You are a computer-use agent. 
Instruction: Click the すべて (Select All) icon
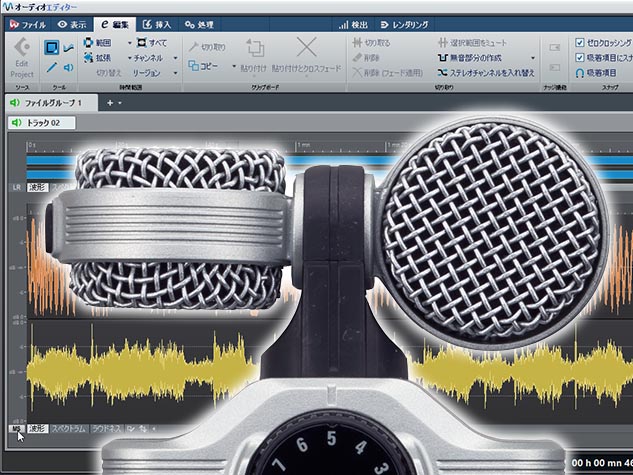[141, 42]
